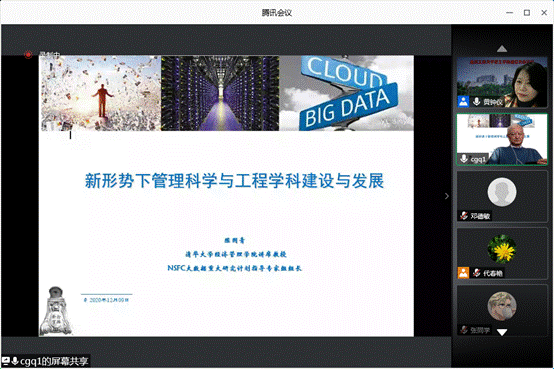Select the cgq1 speaker video thumbnail
Viewport: 554px width, 369px height.
pos(502,139)
